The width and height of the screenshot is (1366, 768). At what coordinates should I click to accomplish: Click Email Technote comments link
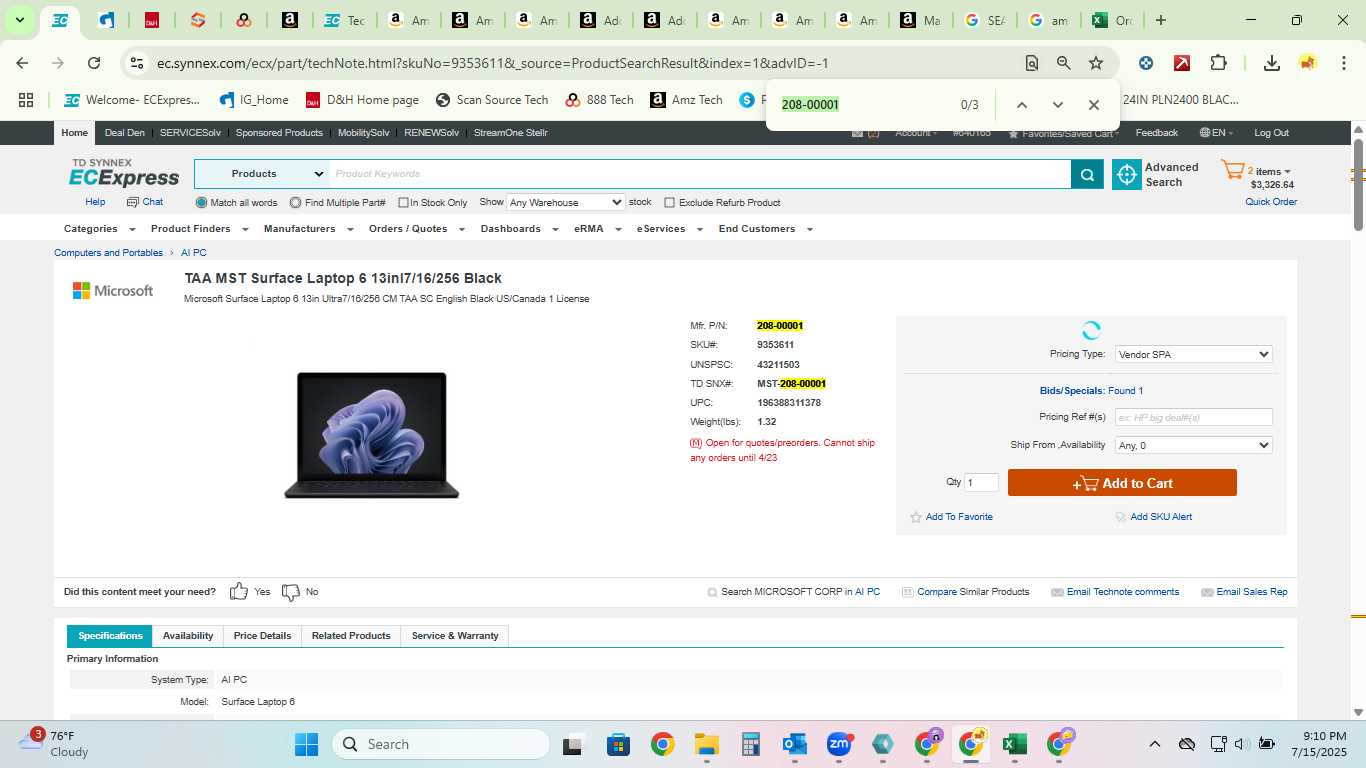(x=1123, y=592)
